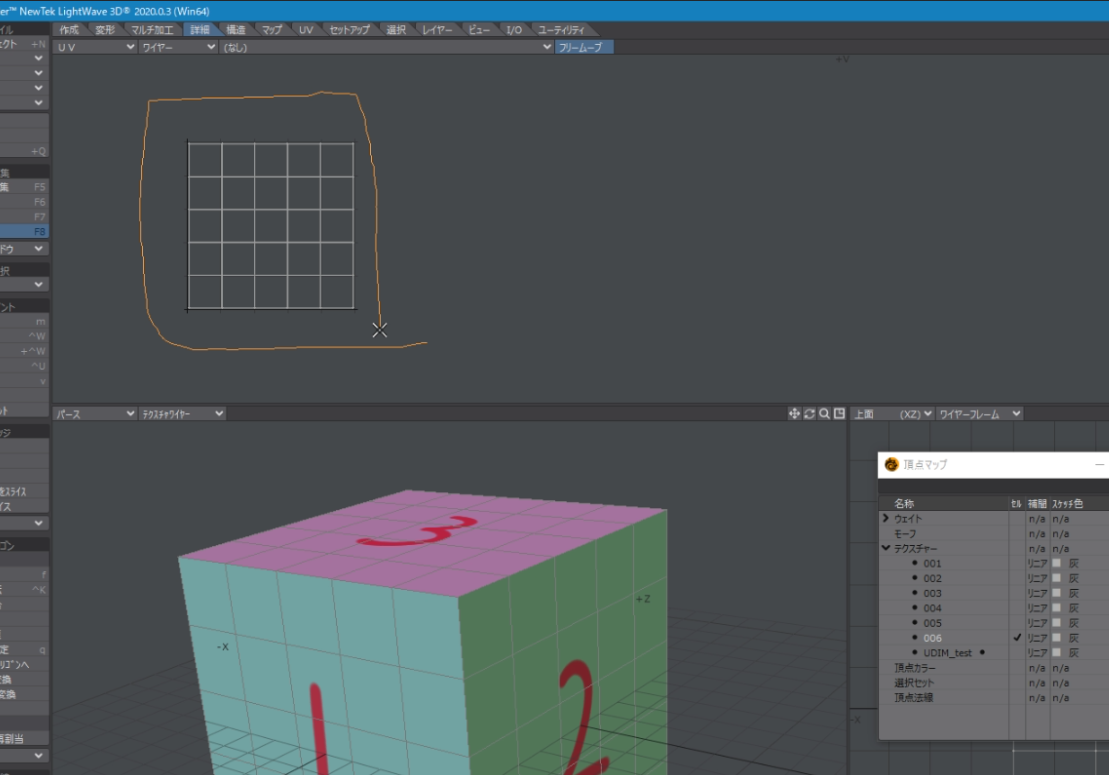The width and height of the screenshot is (1109, 775).
Task: Open the UV tab
Action: 306,30
